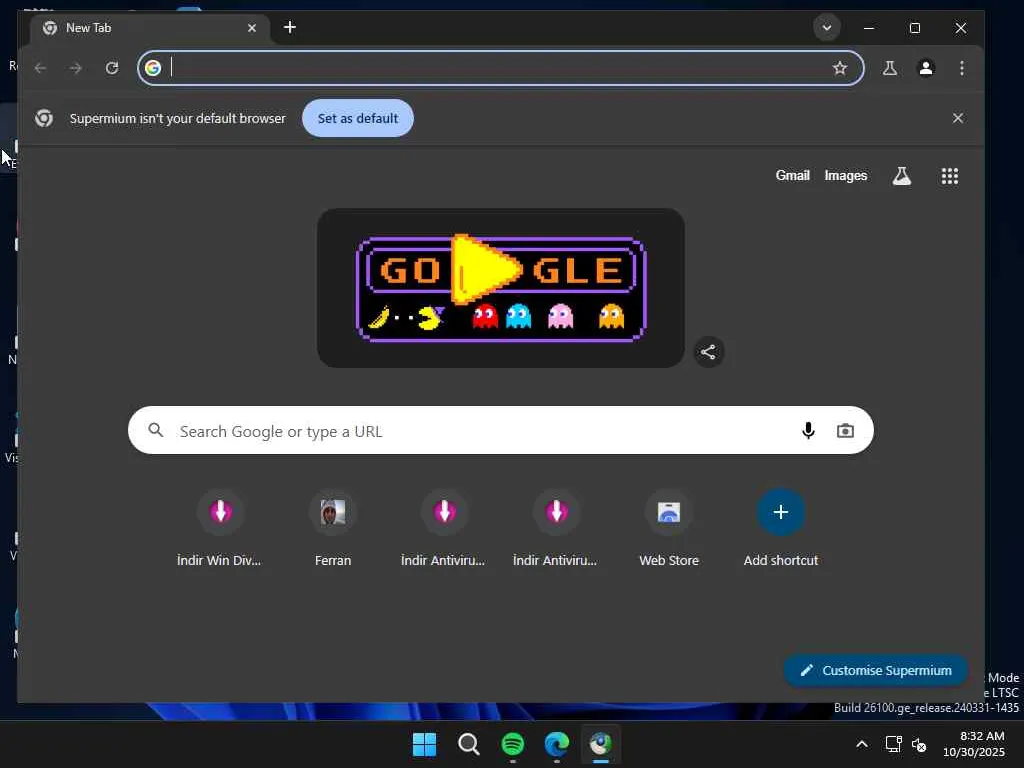The width and height of the screenshot is (1024, 768).
Task: Open the İndir Win Div... shortcut
Action: click(220, 529)
